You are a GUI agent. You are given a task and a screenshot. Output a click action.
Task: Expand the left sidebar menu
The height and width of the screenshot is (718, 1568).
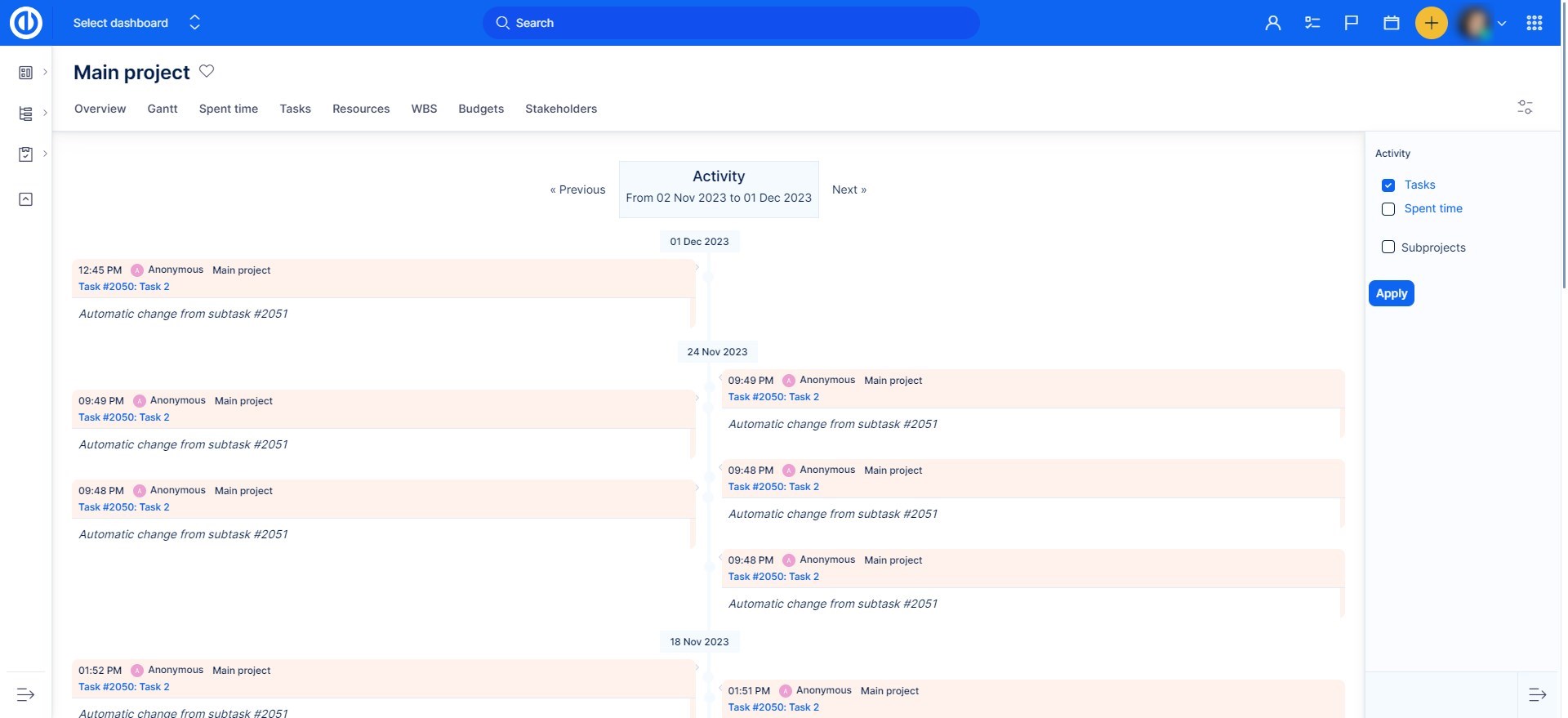point(25,694)
